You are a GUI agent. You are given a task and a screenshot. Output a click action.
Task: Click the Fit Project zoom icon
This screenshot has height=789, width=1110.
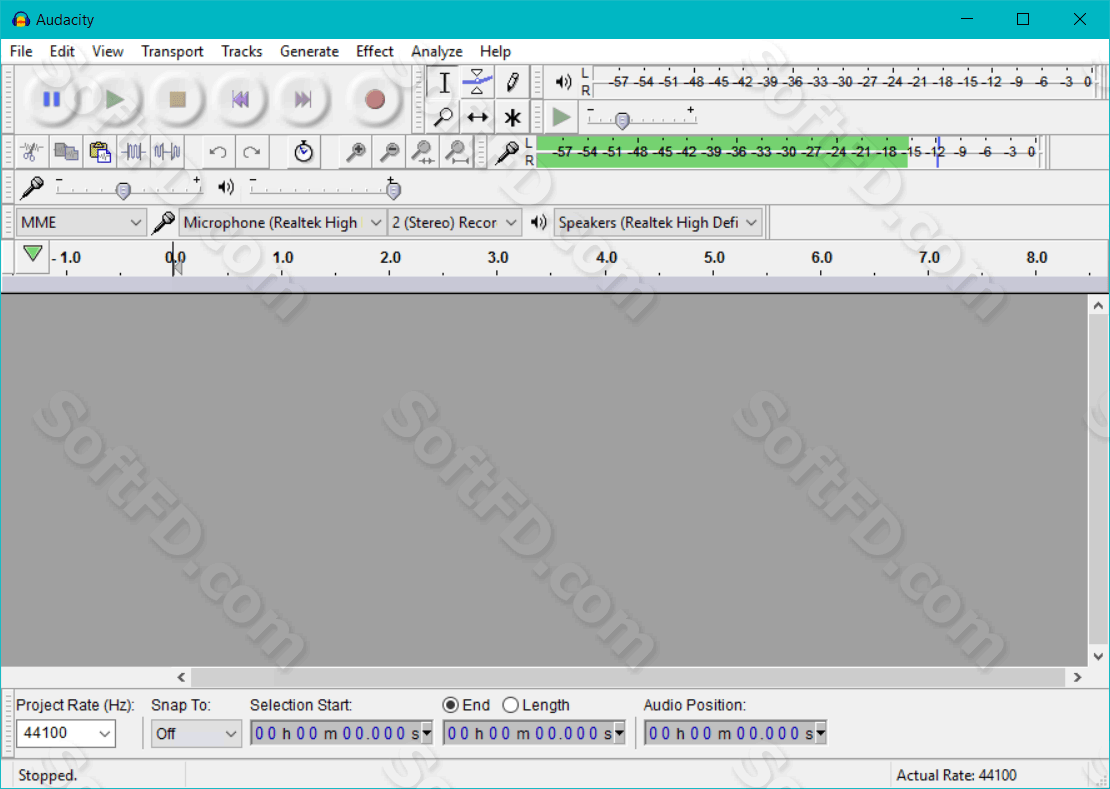coord(457,151)
